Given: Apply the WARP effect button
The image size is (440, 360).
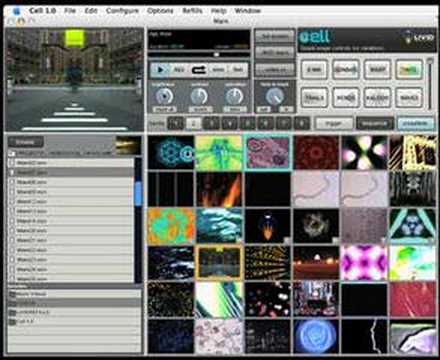Looking at the screenshot, I should tap(377, 70).
